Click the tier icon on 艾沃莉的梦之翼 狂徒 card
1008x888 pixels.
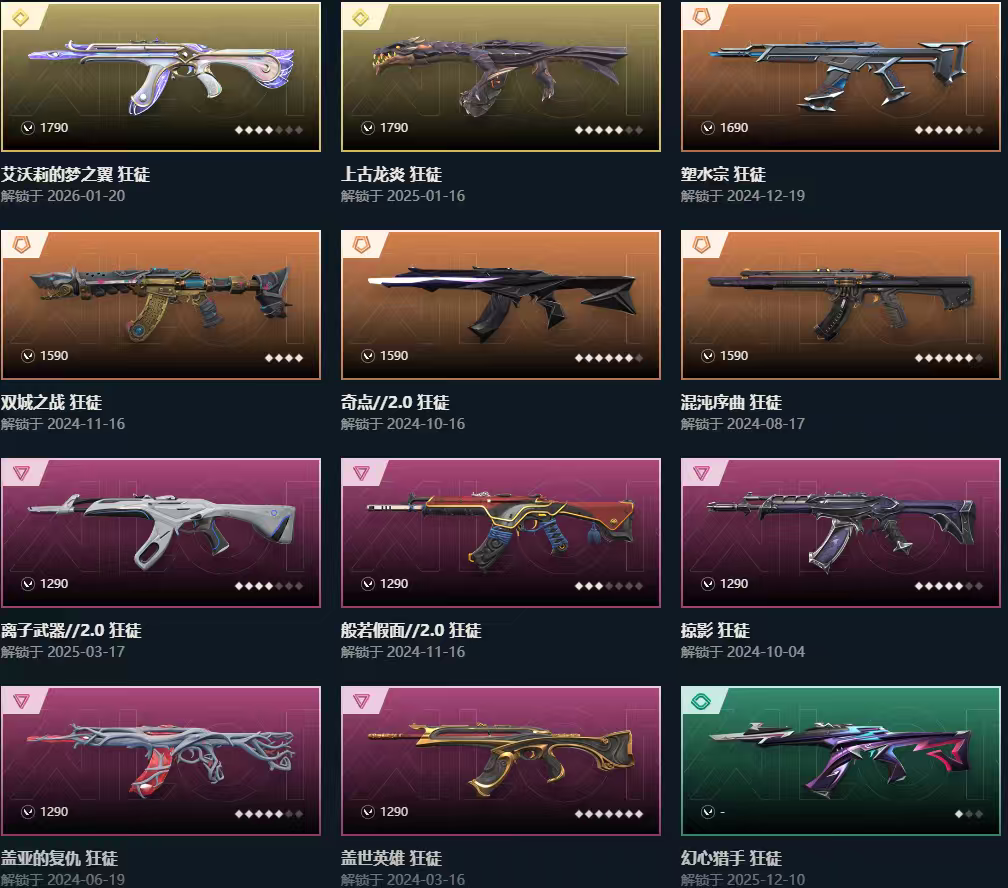tap(21, 18)
